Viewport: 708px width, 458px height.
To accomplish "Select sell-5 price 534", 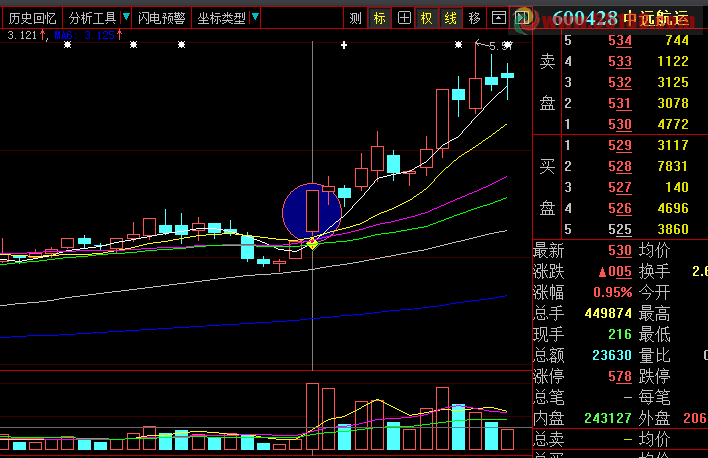I will pos(620,41).
